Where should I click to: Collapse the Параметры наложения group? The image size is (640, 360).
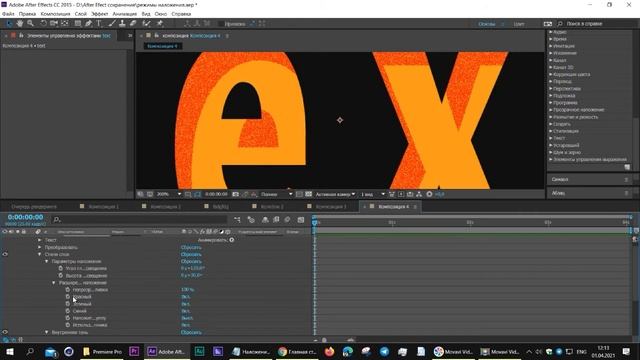point(47,261)
